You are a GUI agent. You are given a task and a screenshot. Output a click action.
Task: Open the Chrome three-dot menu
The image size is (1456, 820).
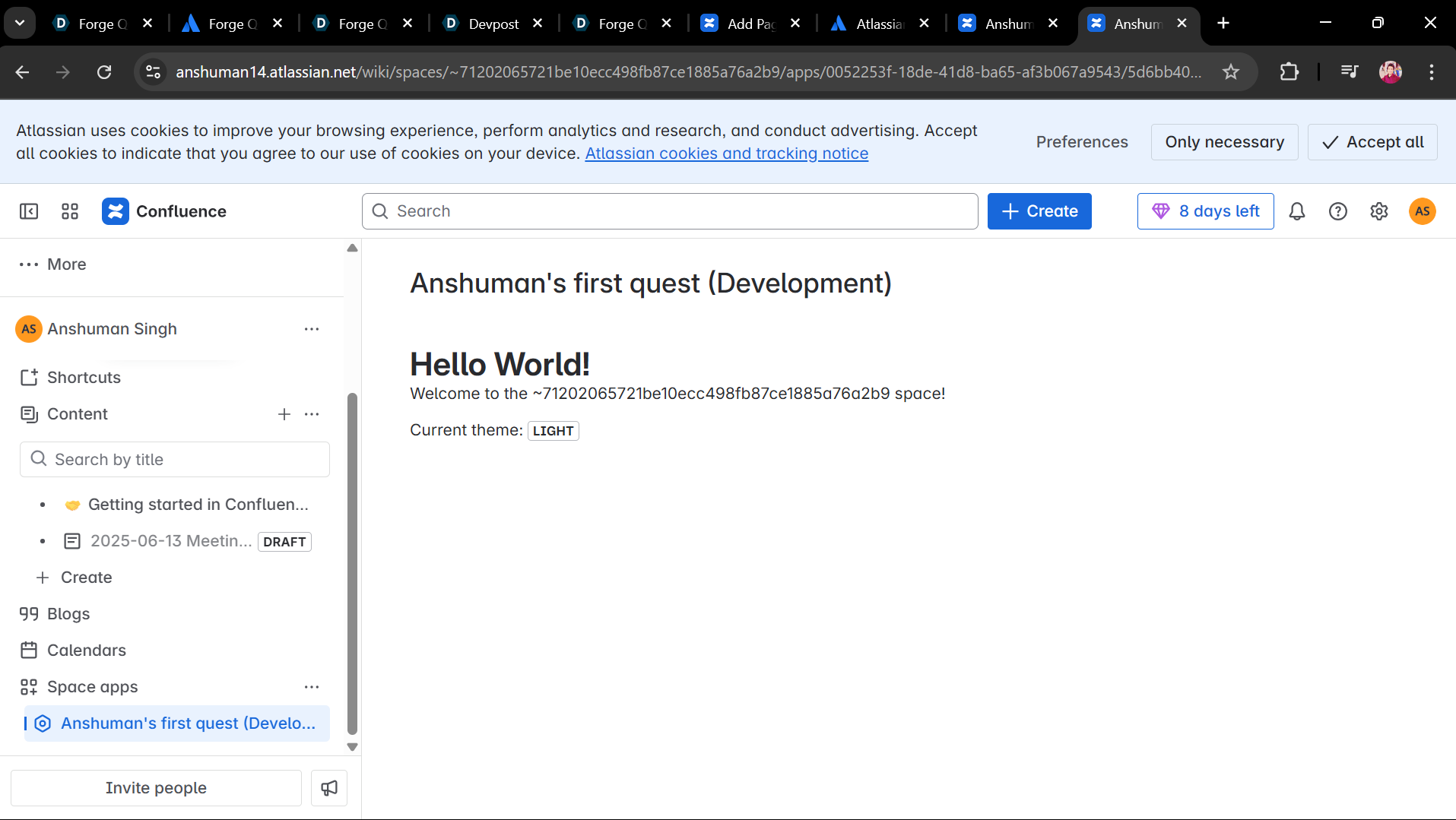[x=1432, y=72]
